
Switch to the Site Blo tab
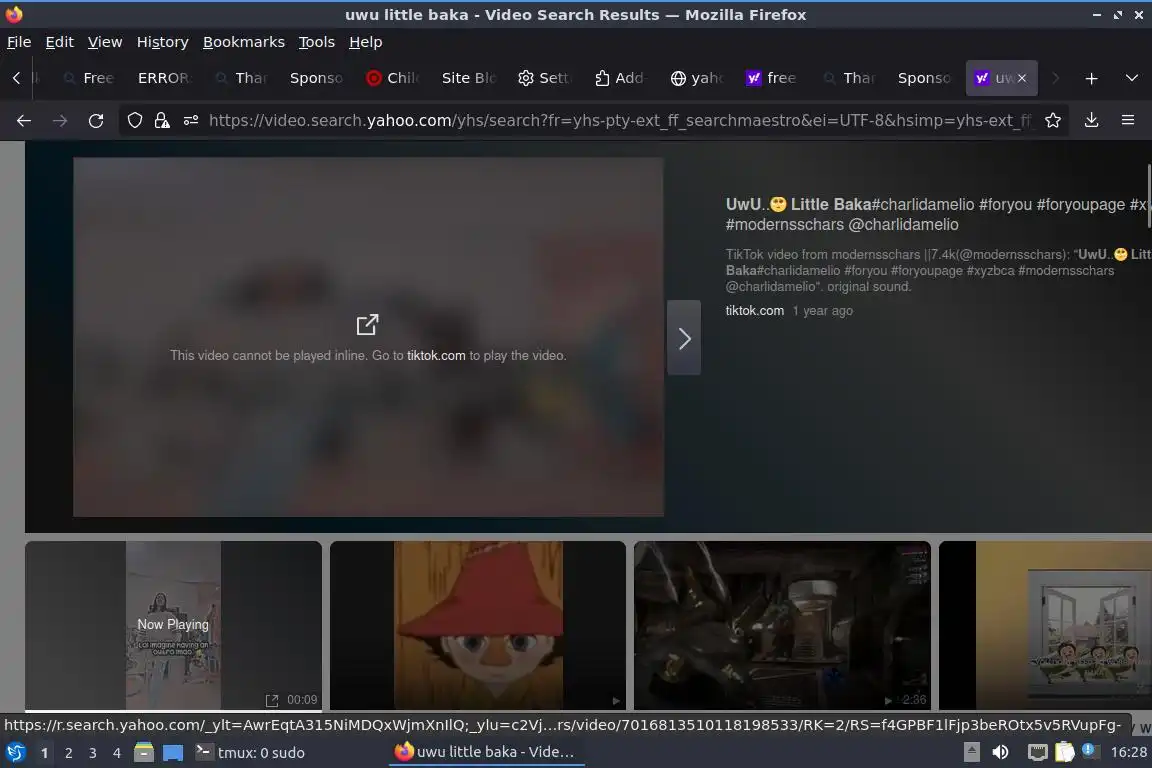click(x=468, y=78)
